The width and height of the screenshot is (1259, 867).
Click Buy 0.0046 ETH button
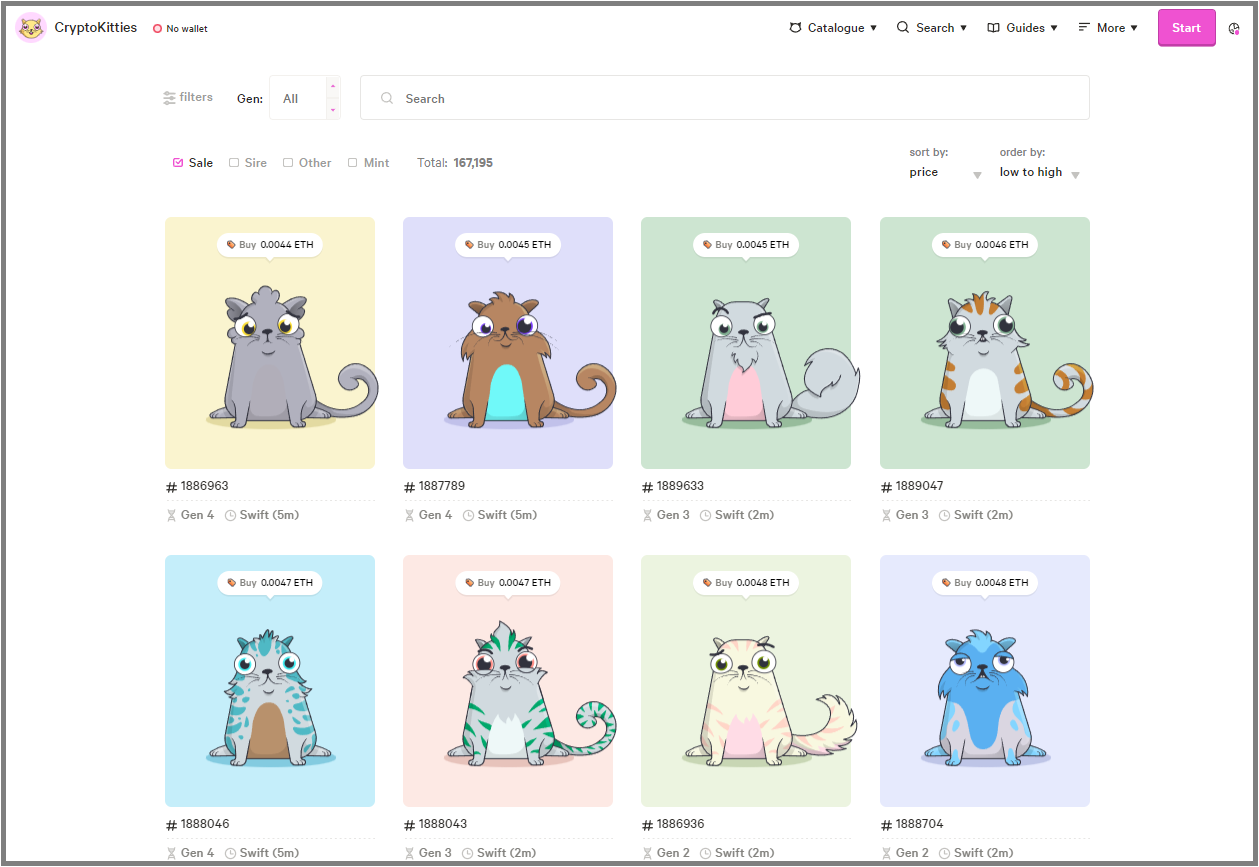985,244
